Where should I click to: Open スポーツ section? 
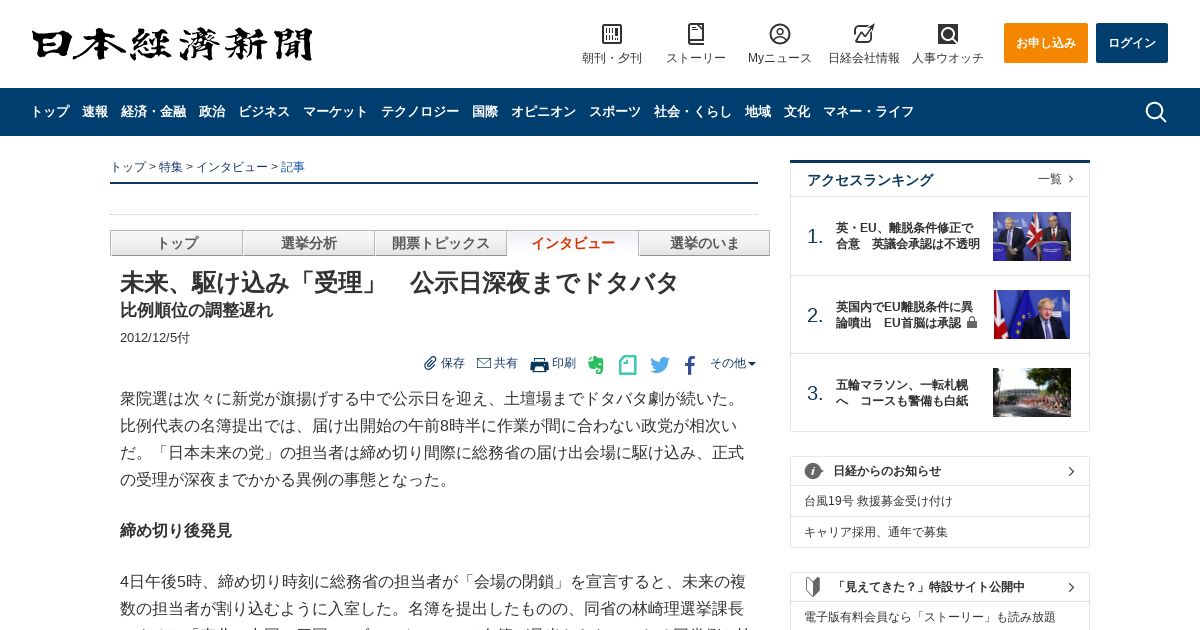(x=615, y=112)
